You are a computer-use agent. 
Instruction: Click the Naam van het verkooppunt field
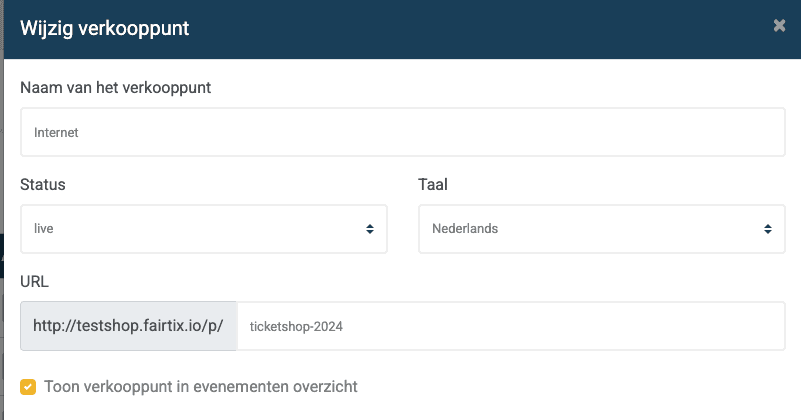point(403,132)
